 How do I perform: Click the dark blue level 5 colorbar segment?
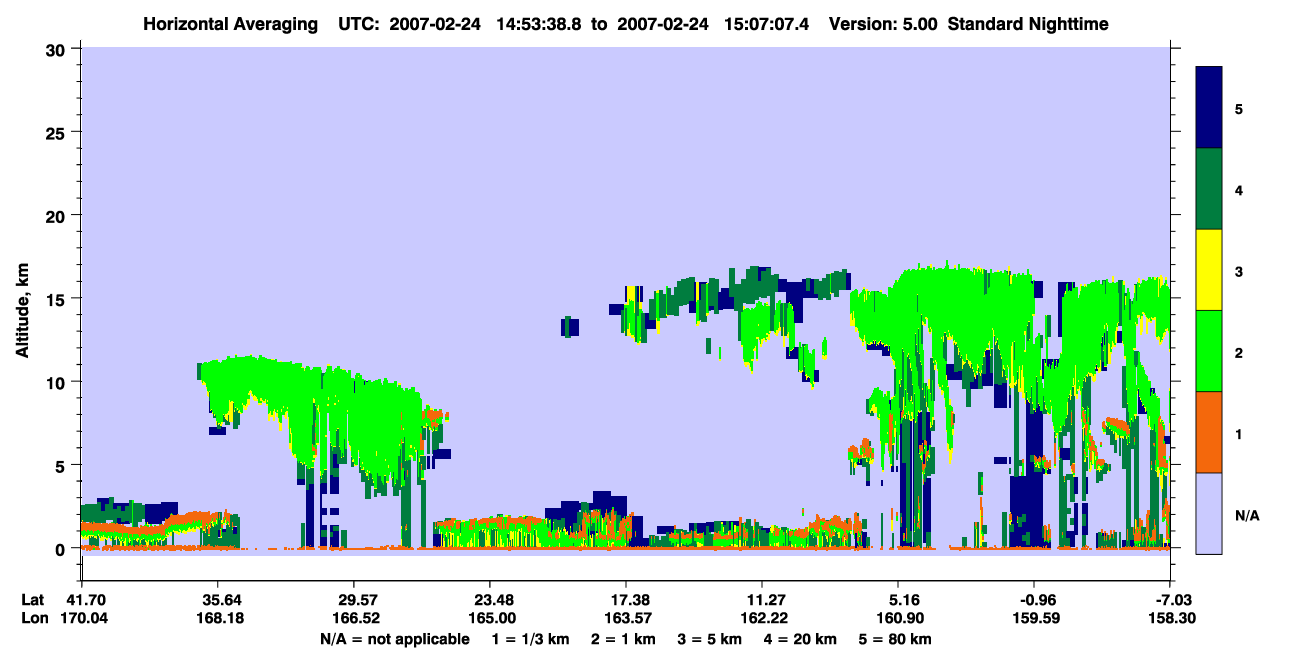tap(1209, 108)
